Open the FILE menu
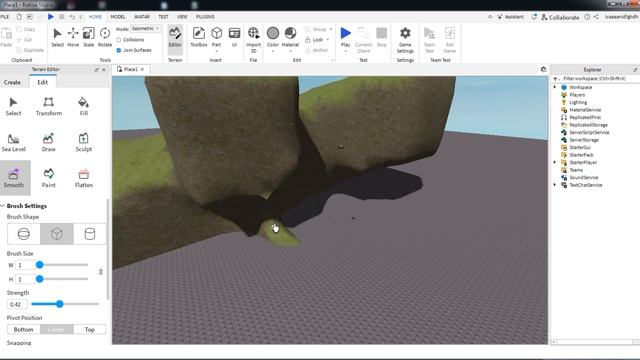This screenshot has width=640, height=360. tap(4, 17)
